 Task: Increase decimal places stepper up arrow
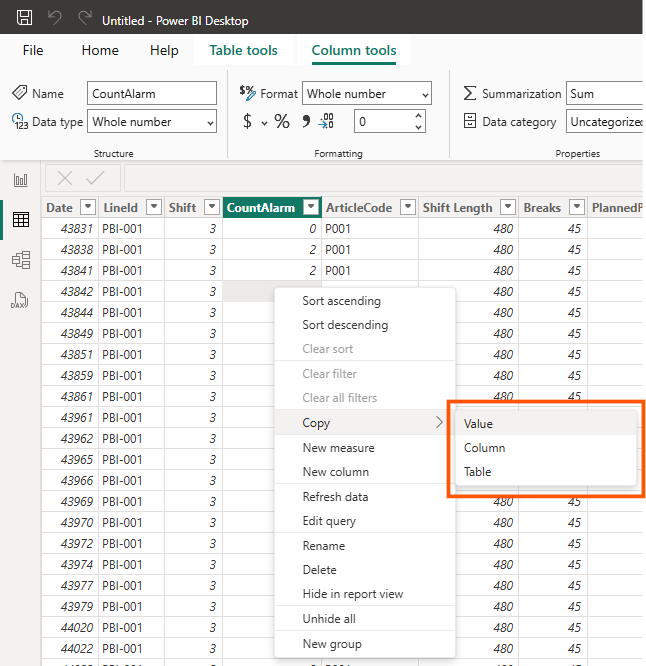418,116
